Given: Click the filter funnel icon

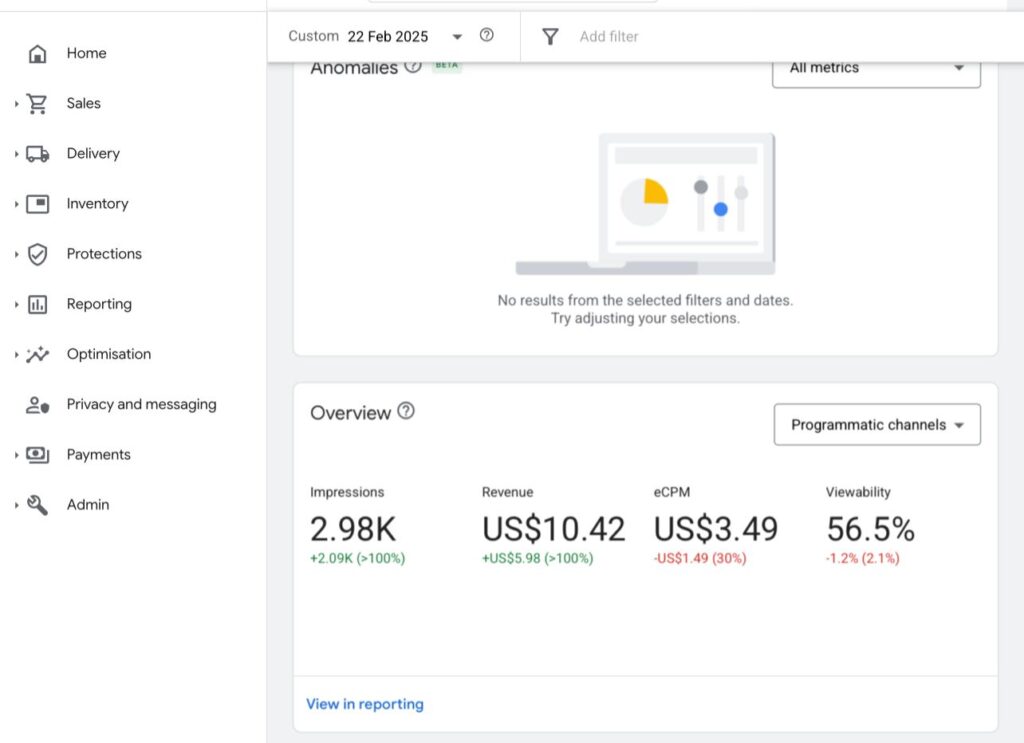Looking at the screenshot, I should tap(550, 37).
